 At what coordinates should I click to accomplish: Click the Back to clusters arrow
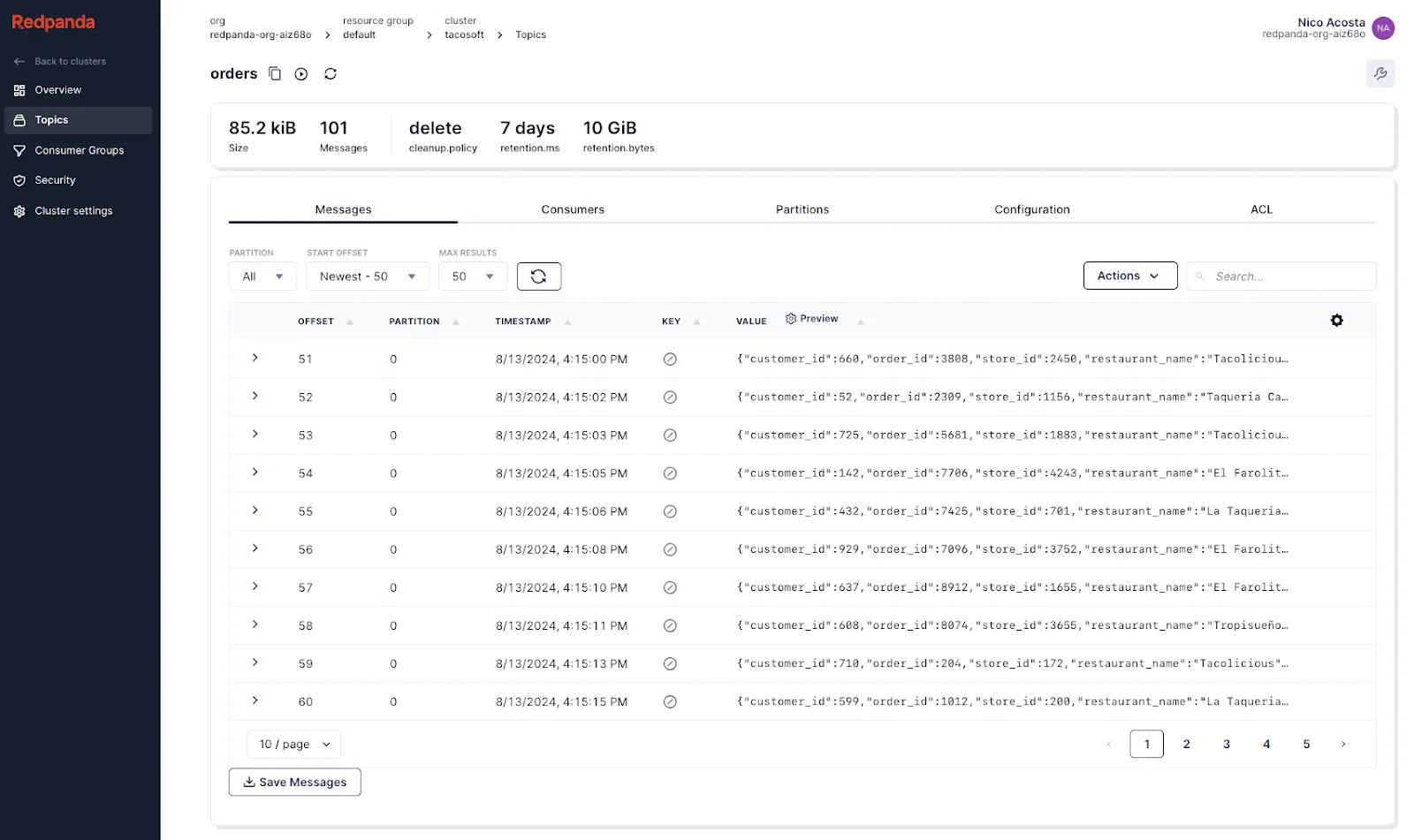tap(19, 61)
